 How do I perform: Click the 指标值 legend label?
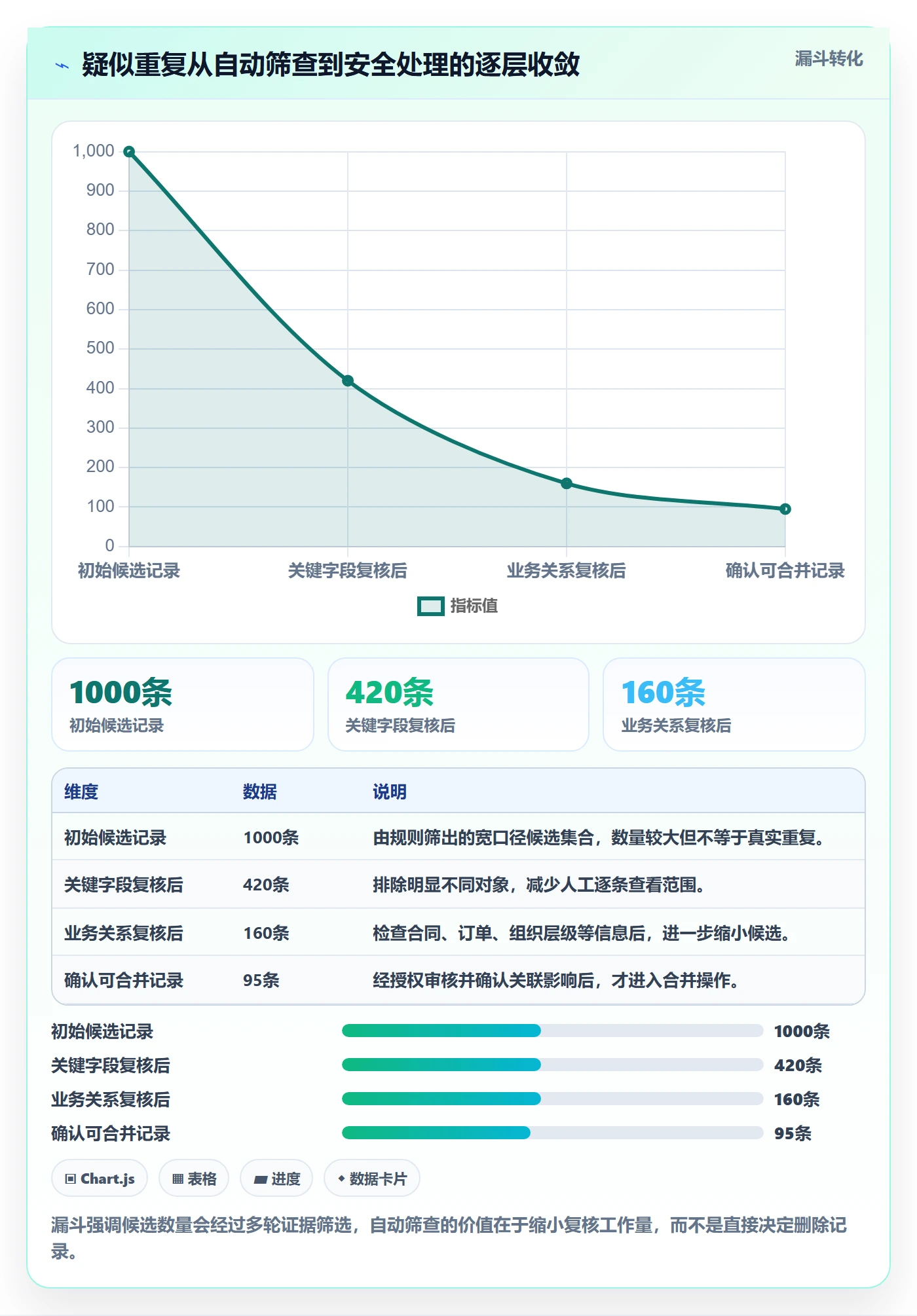point(474,606)
